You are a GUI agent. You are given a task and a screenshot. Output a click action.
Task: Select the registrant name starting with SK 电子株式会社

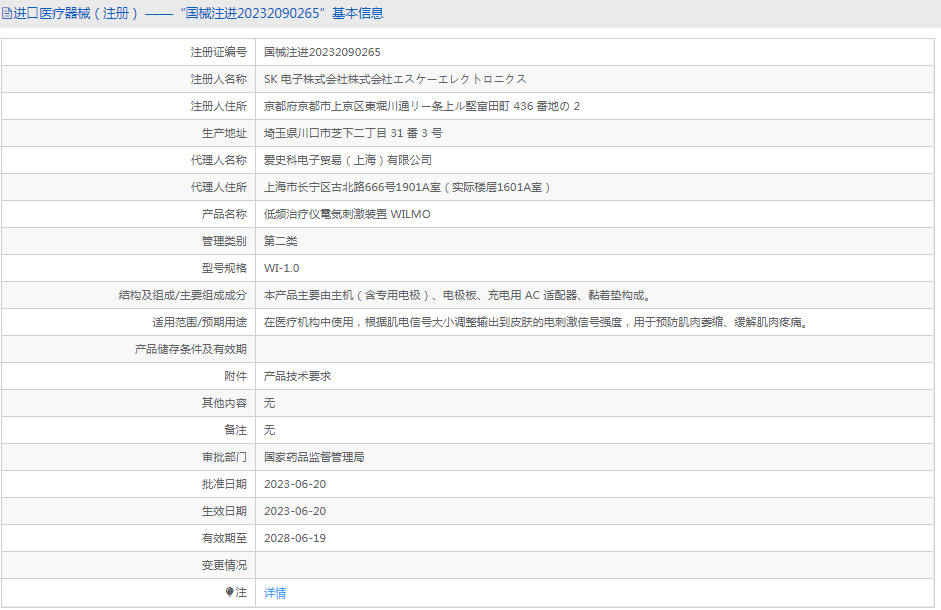[x=395, y=79]
